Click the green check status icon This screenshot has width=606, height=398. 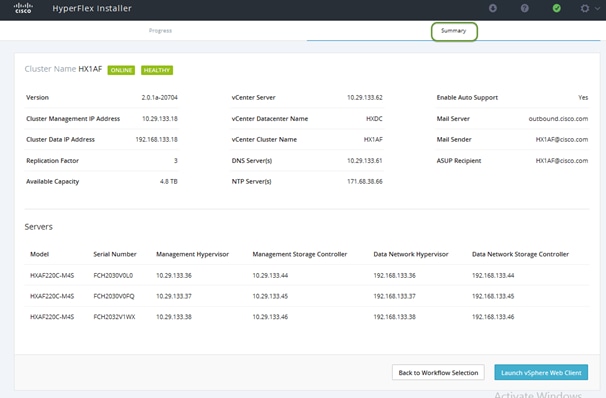click(557, 8)
